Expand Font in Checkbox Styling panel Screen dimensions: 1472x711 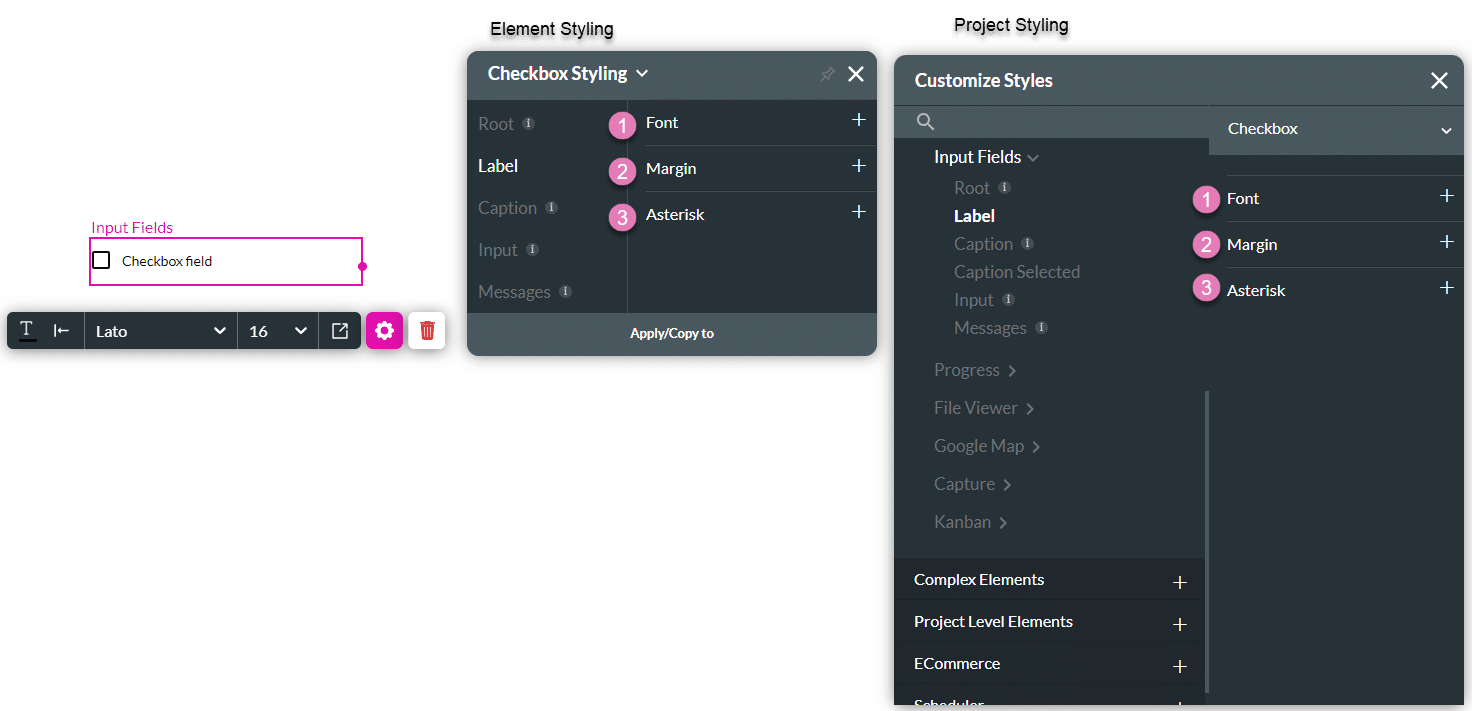pyautogui.click(x=858, y=121)
